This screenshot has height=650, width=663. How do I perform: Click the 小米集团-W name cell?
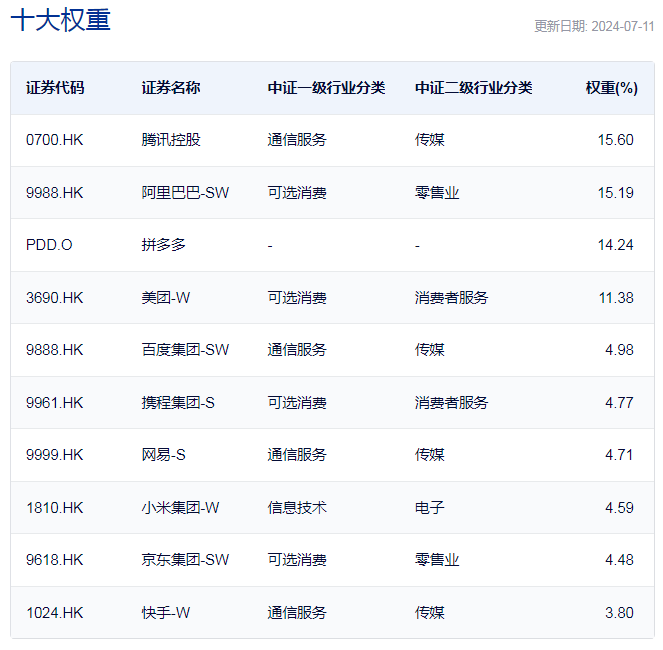coord(181,507)
